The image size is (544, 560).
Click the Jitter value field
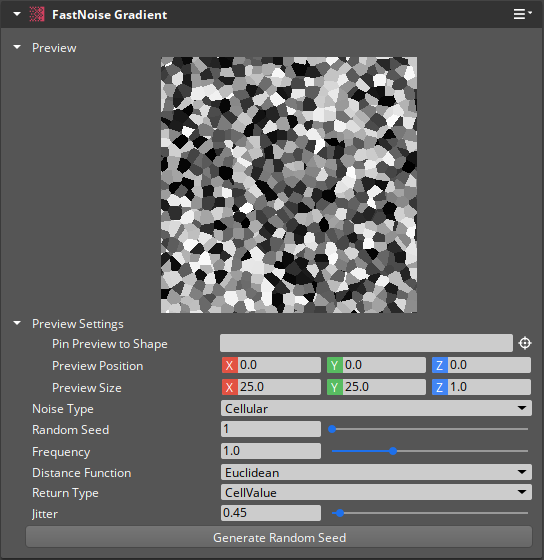click(271, 513)
